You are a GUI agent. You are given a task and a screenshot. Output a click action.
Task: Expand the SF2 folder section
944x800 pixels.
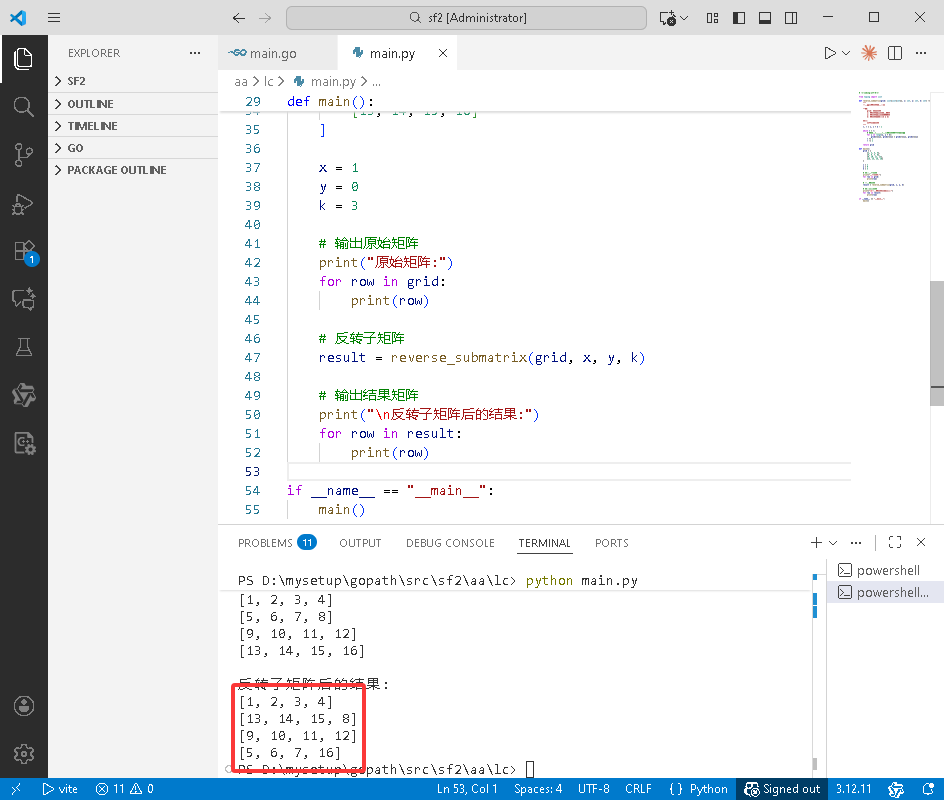point(133,81)
